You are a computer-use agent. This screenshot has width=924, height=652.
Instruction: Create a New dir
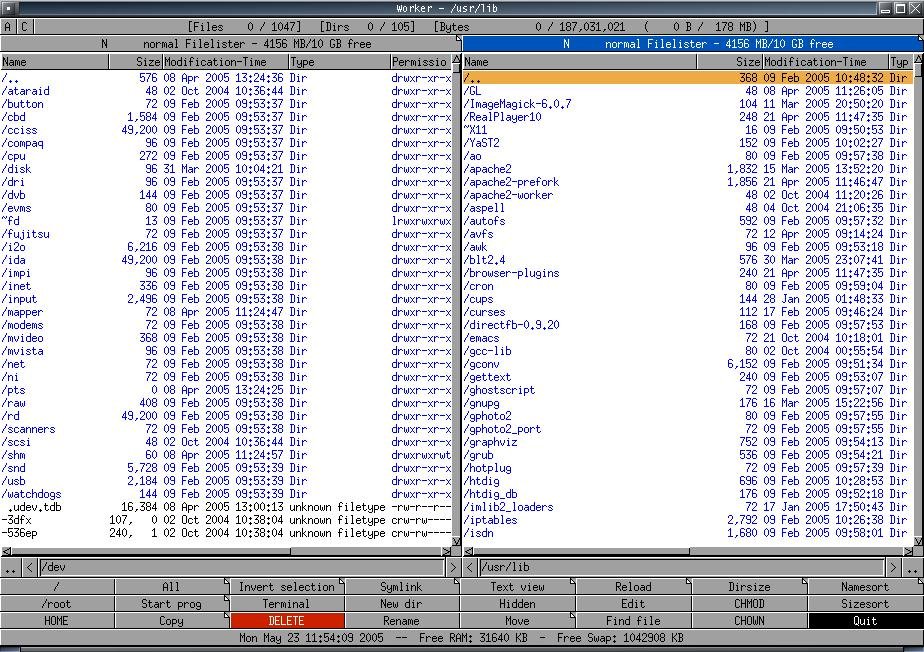click(x=402, y=604)
